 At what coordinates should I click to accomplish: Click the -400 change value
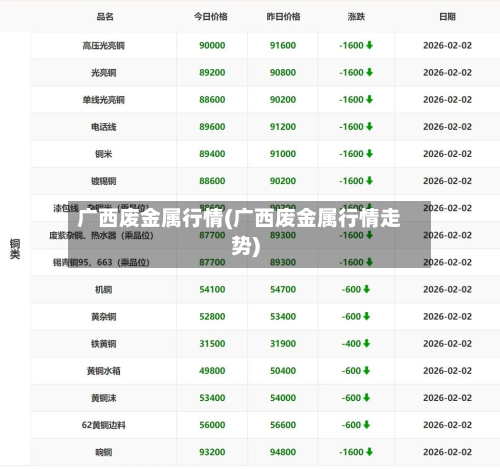coord(351,344)
